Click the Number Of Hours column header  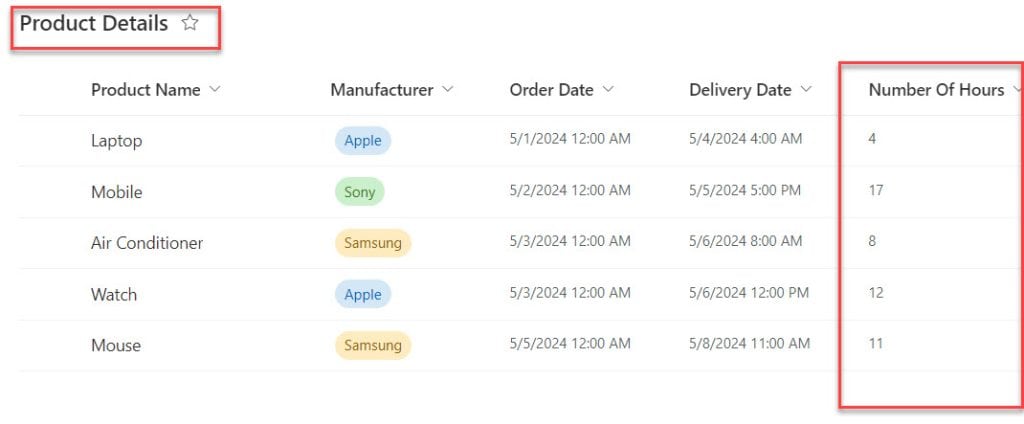936,90
